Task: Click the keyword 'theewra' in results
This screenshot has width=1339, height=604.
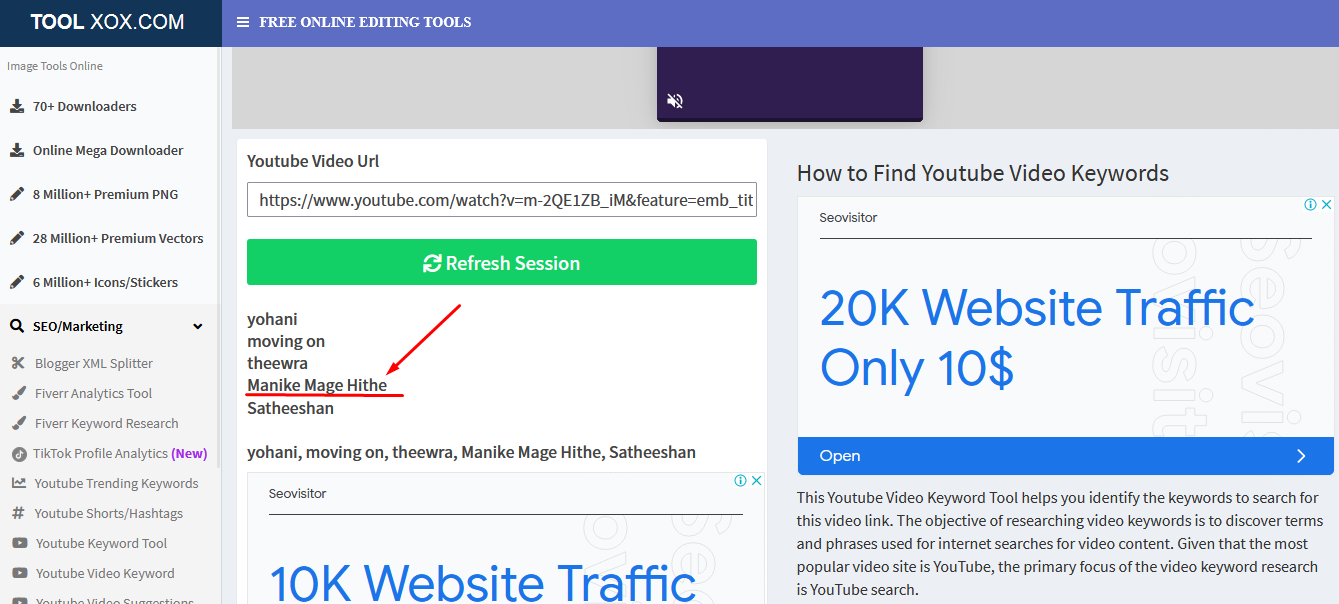Action: click(x=277, y=363)
